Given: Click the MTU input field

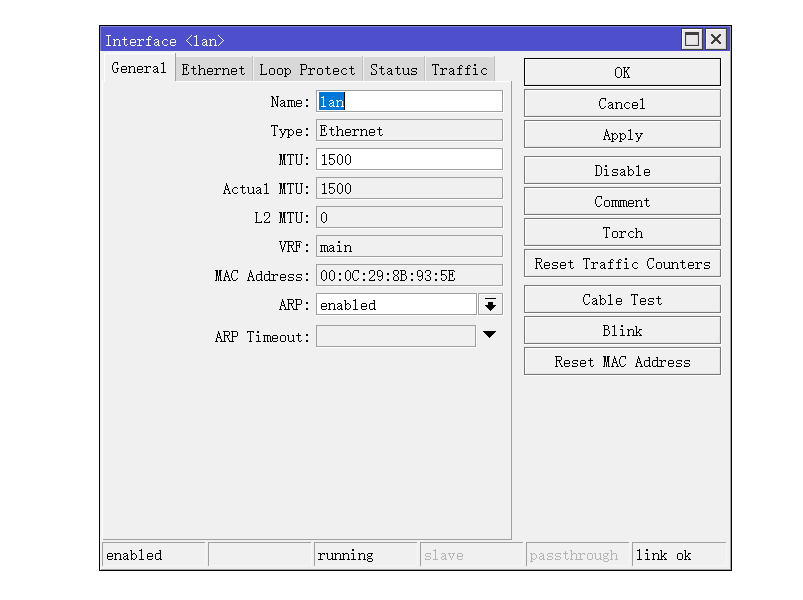Looking at the screenshot, I should (409, 160).
